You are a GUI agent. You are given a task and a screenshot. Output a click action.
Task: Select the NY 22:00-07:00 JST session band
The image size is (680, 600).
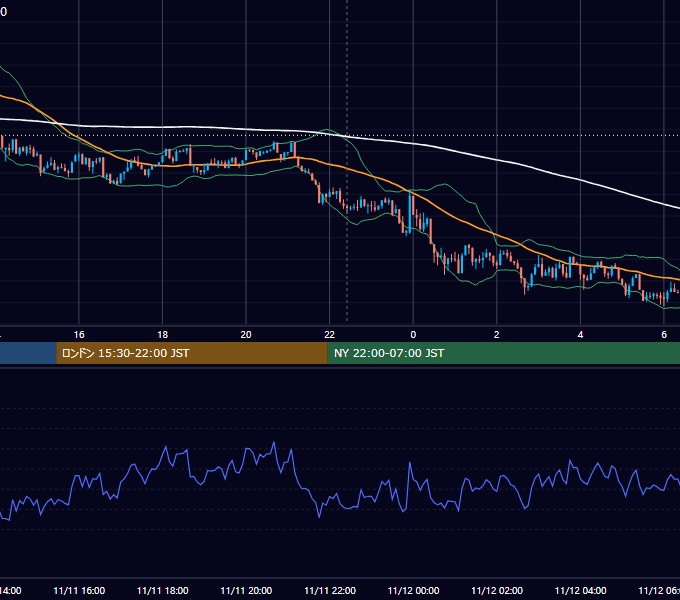(x=503, y=353)
